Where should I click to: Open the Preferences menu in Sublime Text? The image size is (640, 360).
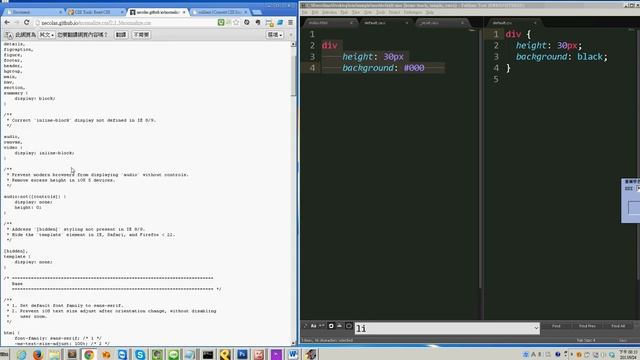coord(413,12)
